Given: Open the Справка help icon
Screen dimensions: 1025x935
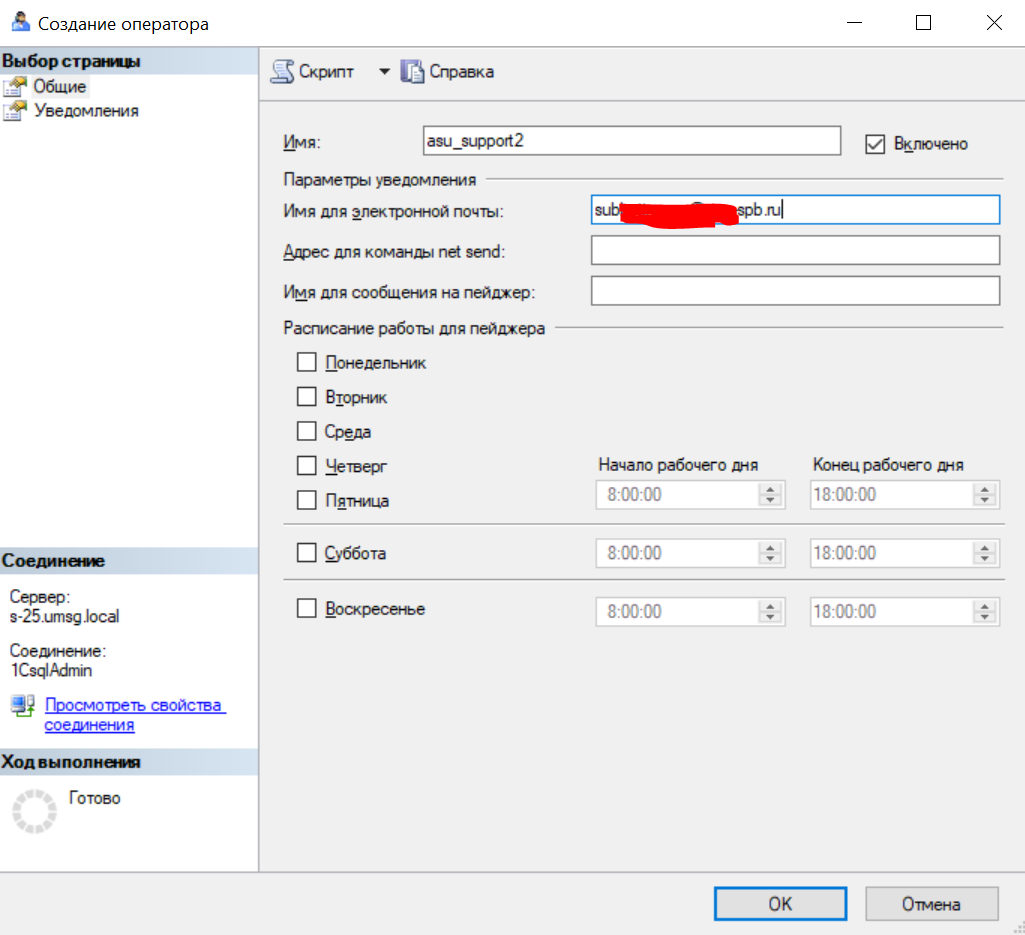Looking at the screenshot, I should pyautogui.click(x=412, y=72).
